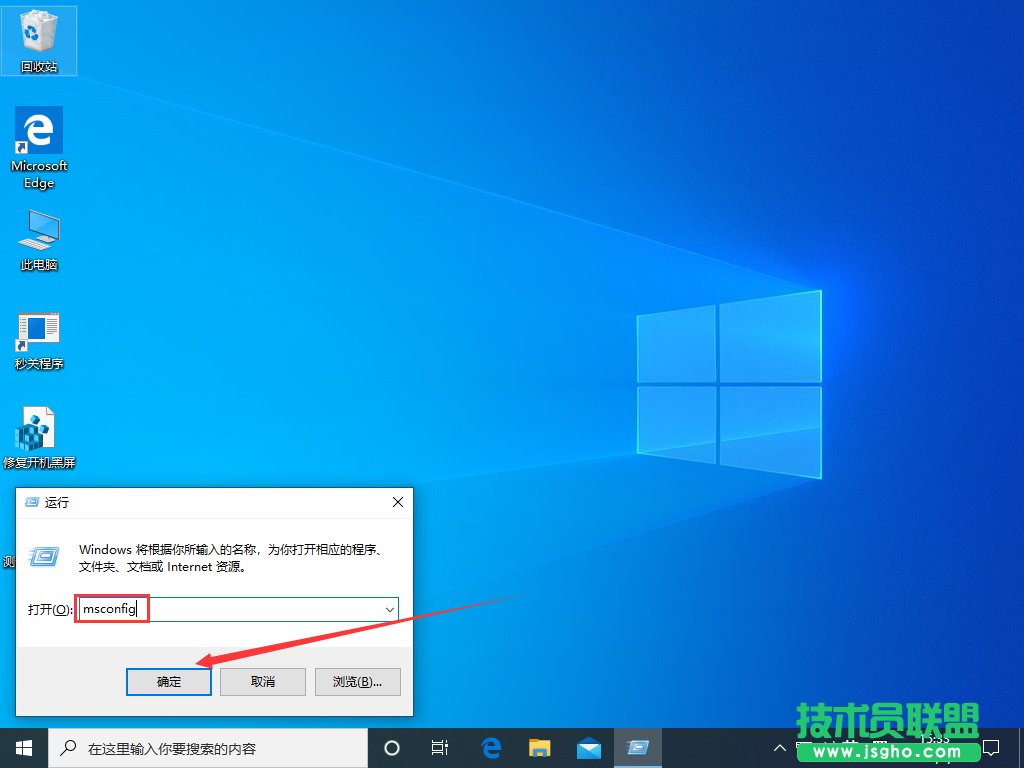The image size is (1024, 768).
Task: Open File Explorer from the taskbar
Action: 539,747
